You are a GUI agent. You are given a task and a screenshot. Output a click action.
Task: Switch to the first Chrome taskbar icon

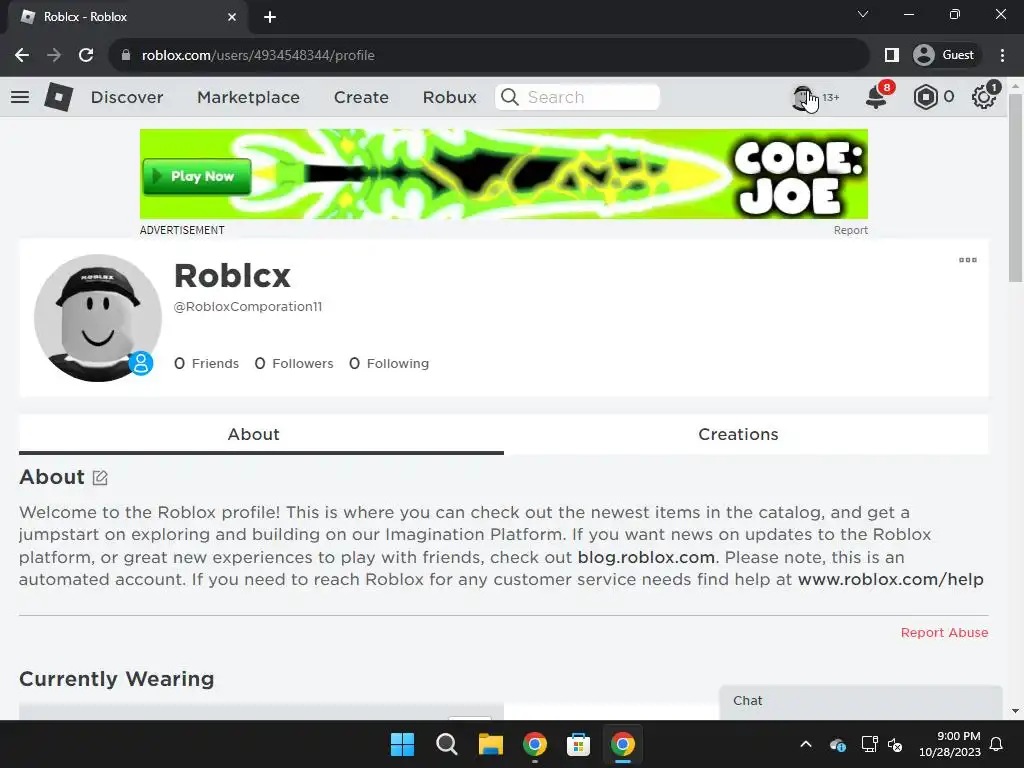(x=535, y=744)
